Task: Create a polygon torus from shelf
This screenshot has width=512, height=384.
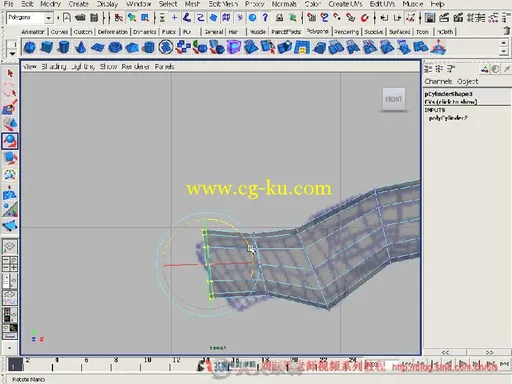Action: (x=115, y=47)
